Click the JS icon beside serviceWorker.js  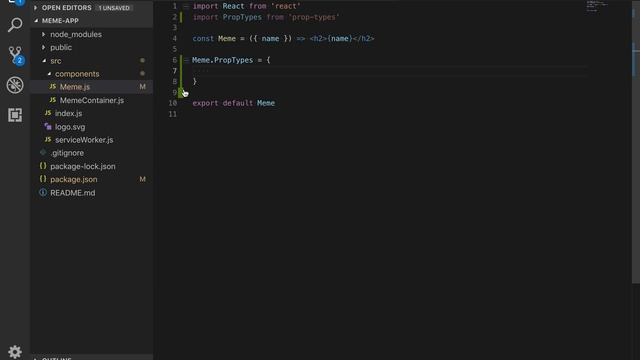(48, 139)
